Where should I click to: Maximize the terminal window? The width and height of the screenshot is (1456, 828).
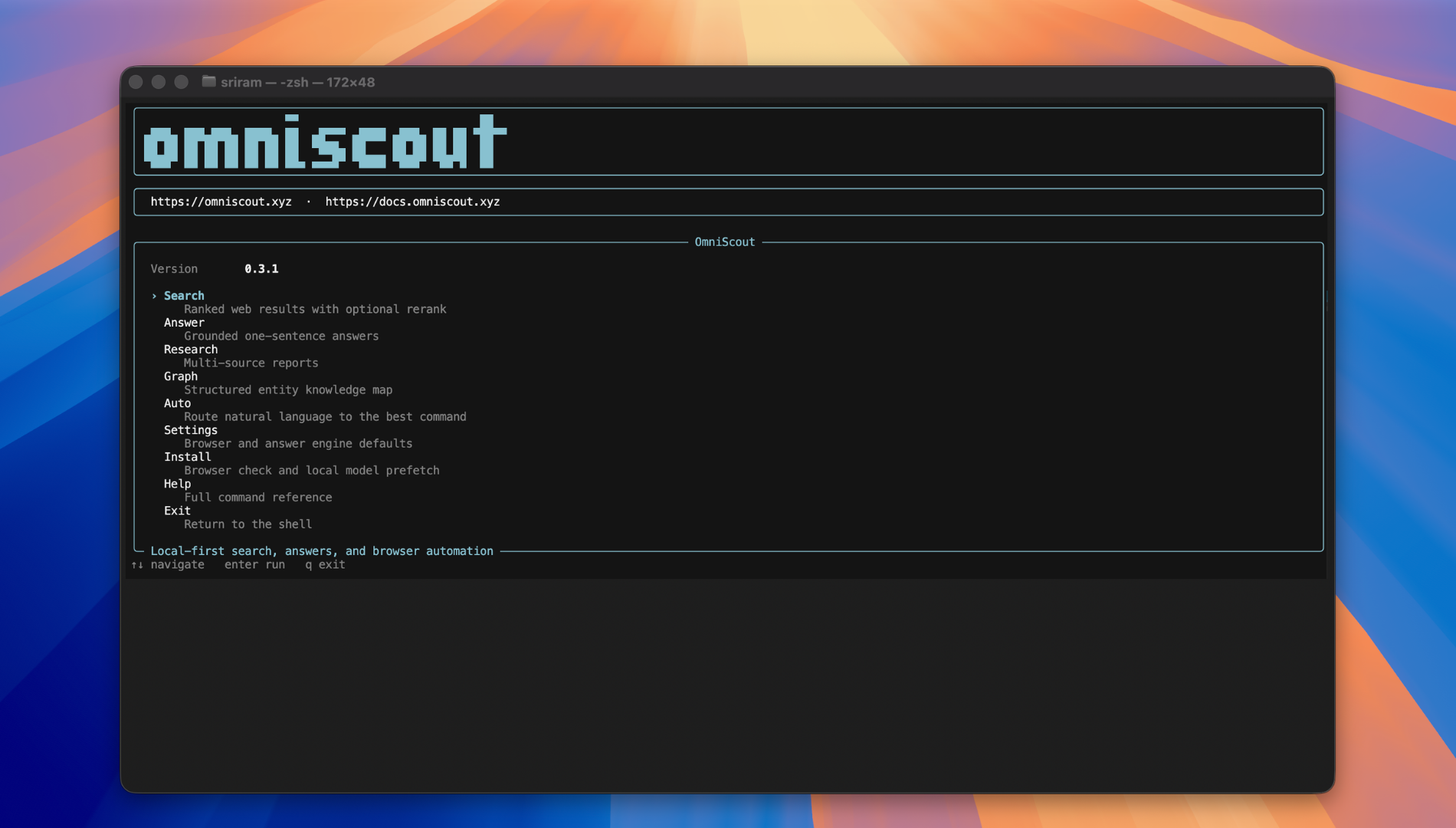coord(182,82)
